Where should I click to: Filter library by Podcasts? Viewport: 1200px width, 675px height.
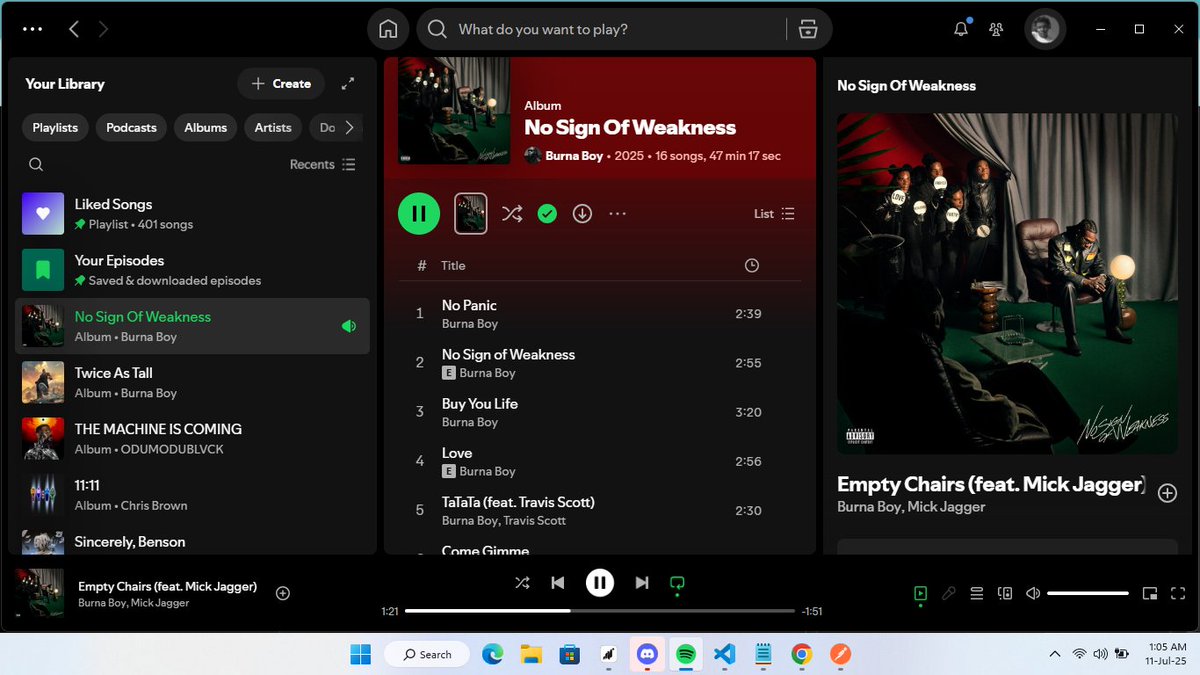pyautogui.click(x=131, y=128)
